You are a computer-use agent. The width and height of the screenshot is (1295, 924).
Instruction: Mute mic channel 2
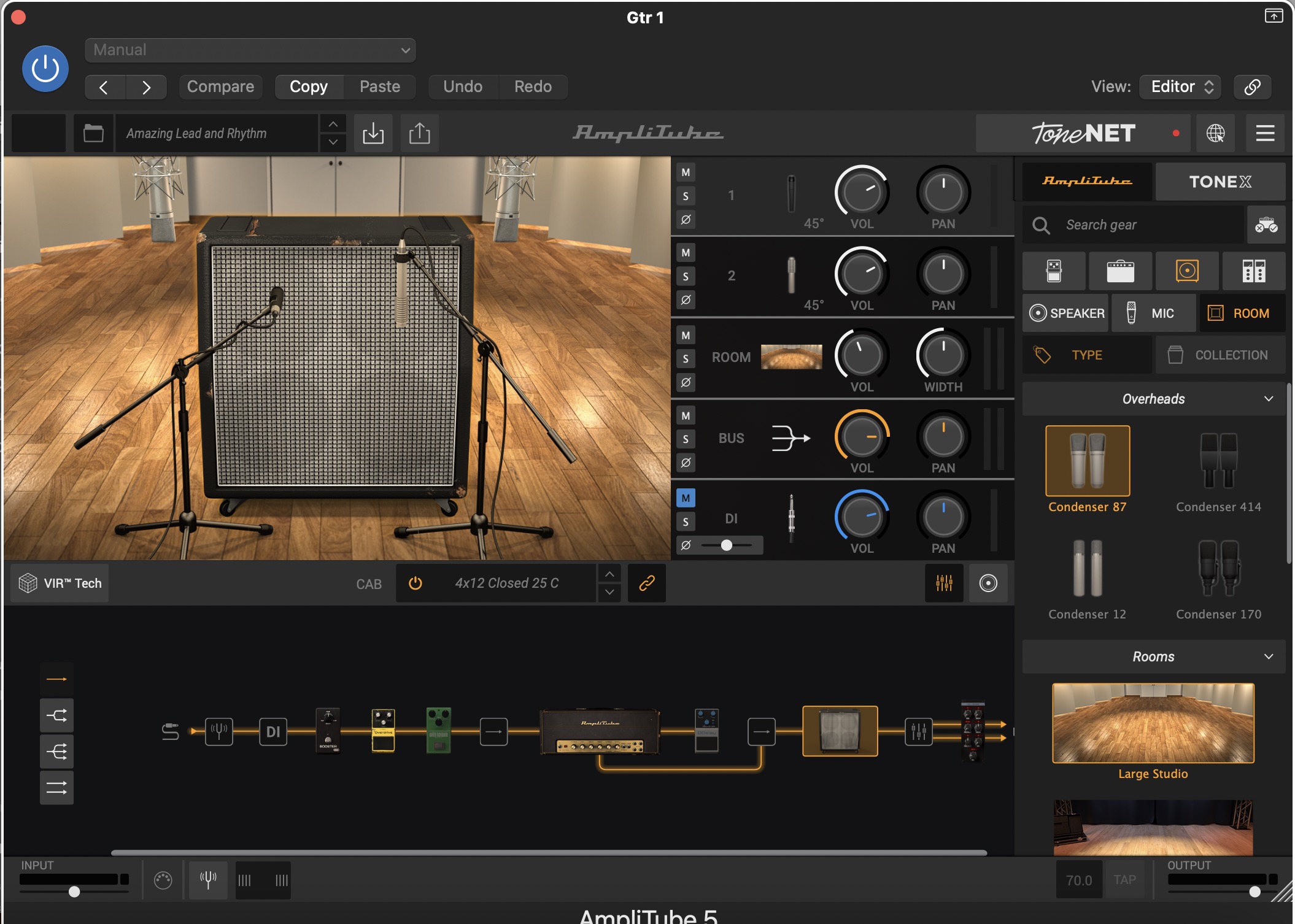pos(686,253)
